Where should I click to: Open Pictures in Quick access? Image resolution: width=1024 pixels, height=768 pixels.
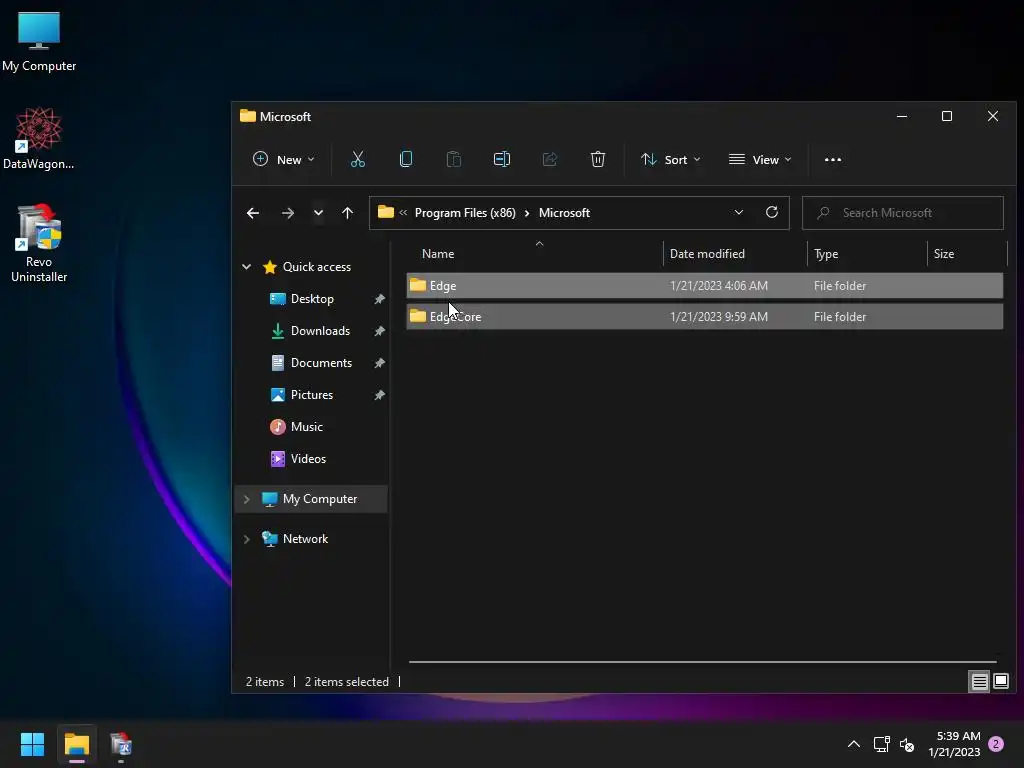click(x=312, y=394)
